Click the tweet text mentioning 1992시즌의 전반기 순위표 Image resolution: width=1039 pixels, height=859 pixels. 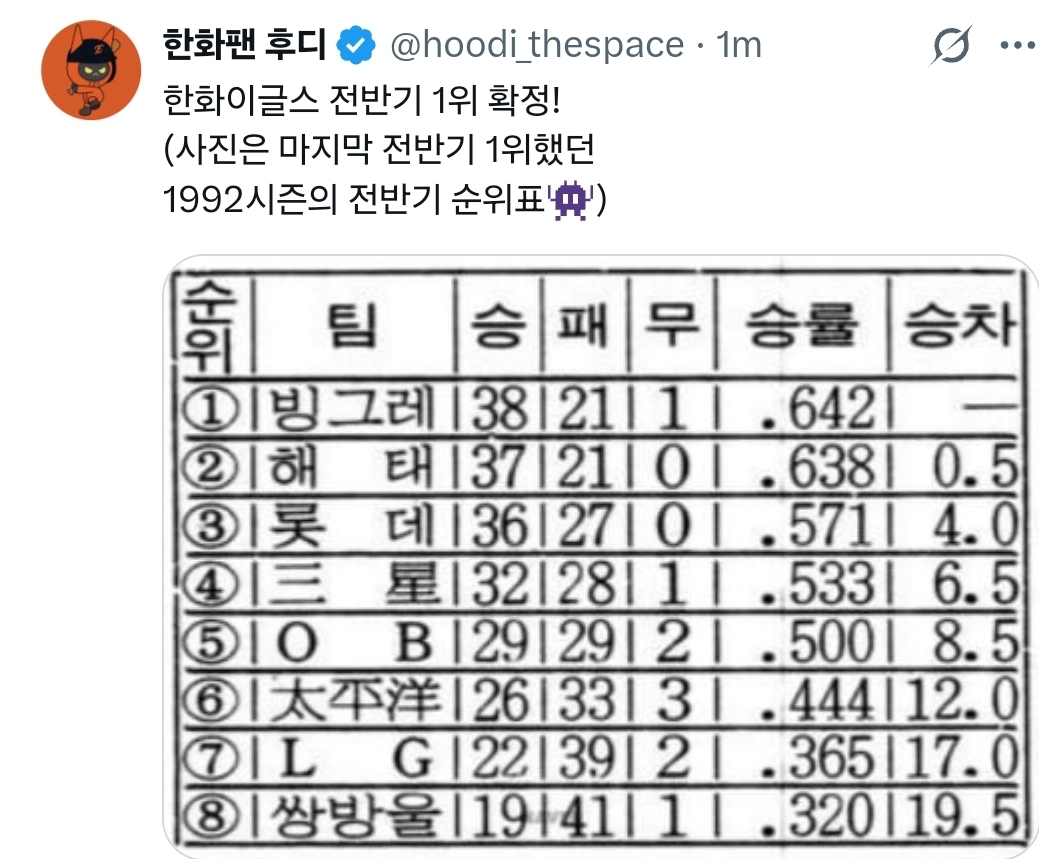384,200
